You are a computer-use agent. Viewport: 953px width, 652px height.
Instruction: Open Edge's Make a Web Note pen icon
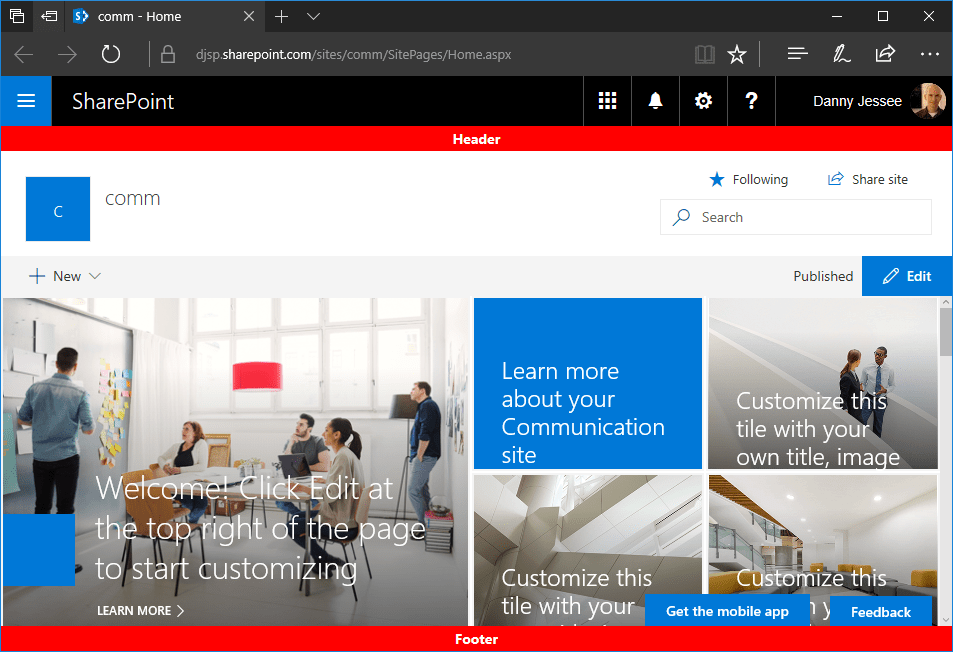841,53
